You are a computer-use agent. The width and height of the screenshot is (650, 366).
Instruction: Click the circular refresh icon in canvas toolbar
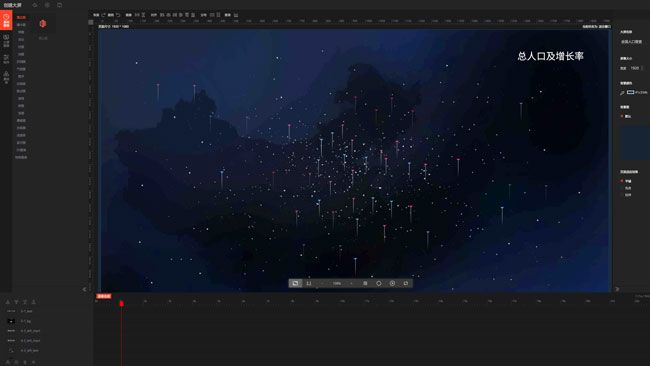pyautogui.click(x=378, y=283)
